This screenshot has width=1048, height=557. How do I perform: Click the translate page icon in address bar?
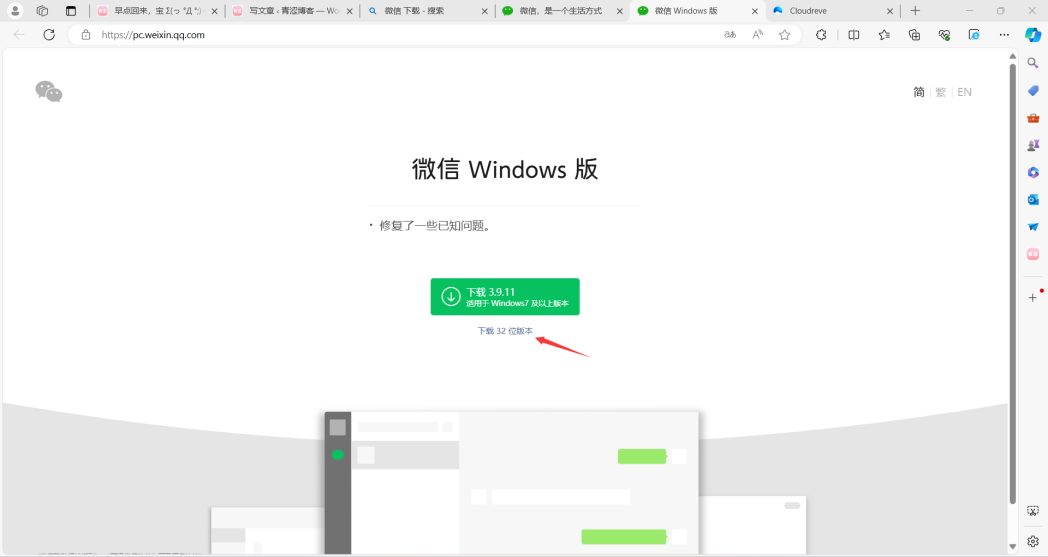[x=730, y=35]
